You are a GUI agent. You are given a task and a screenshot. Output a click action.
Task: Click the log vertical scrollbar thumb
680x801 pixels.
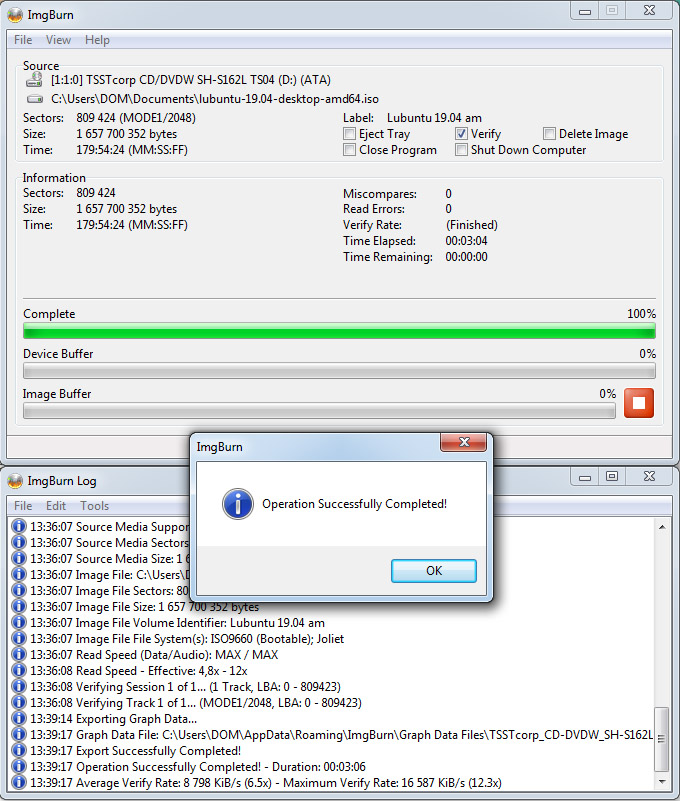click(662, 739)
